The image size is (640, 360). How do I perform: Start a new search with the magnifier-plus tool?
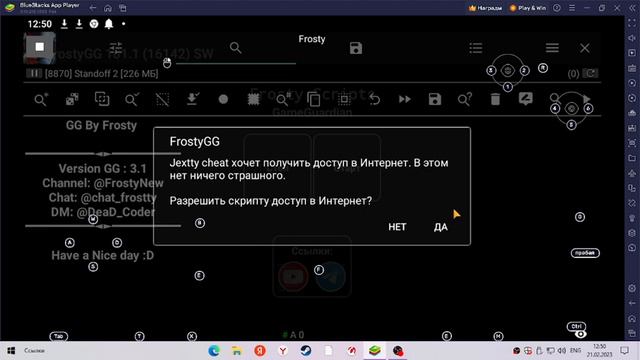coord(41,99)
